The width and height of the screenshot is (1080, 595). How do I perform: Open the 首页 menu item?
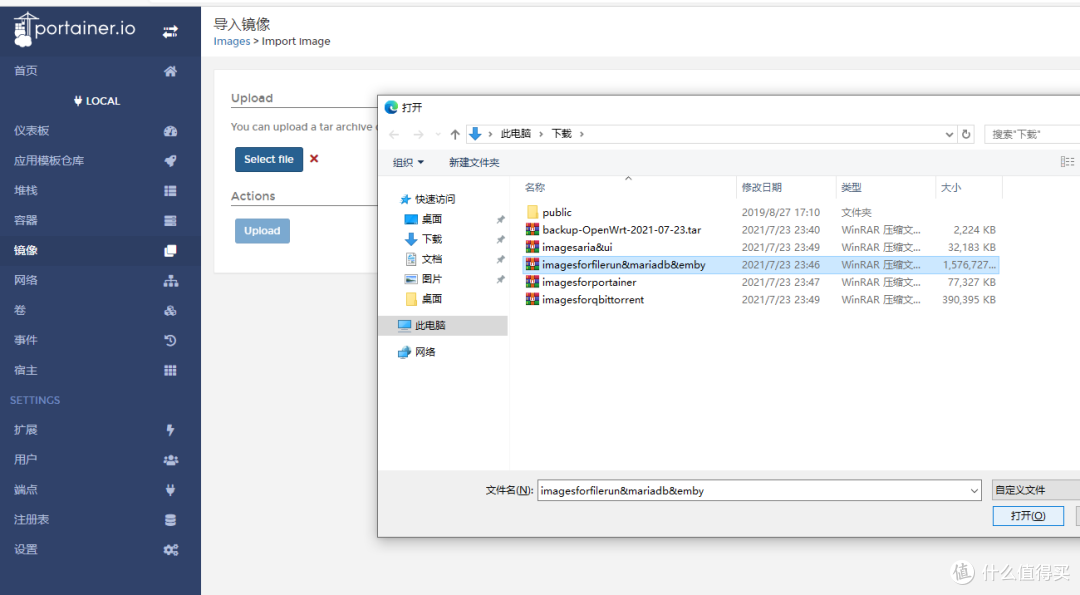25,71
